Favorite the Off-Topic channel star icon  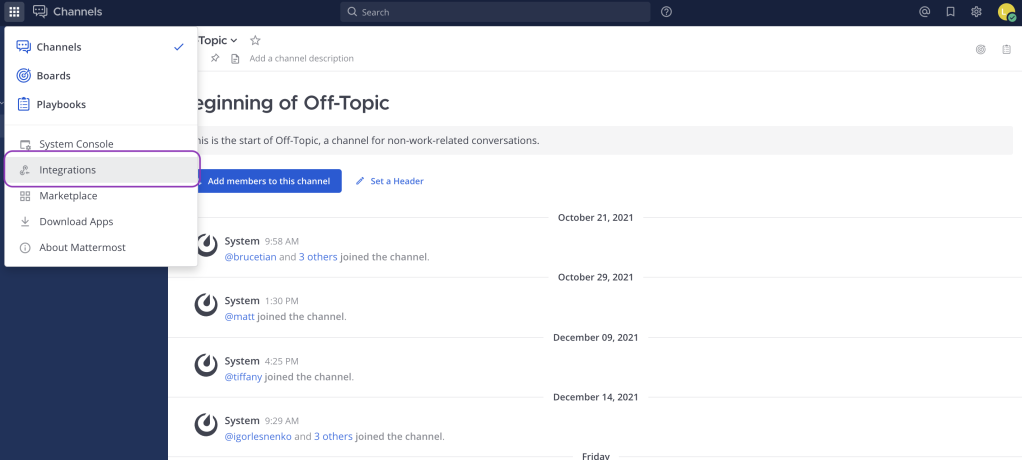tap(256, 40)
